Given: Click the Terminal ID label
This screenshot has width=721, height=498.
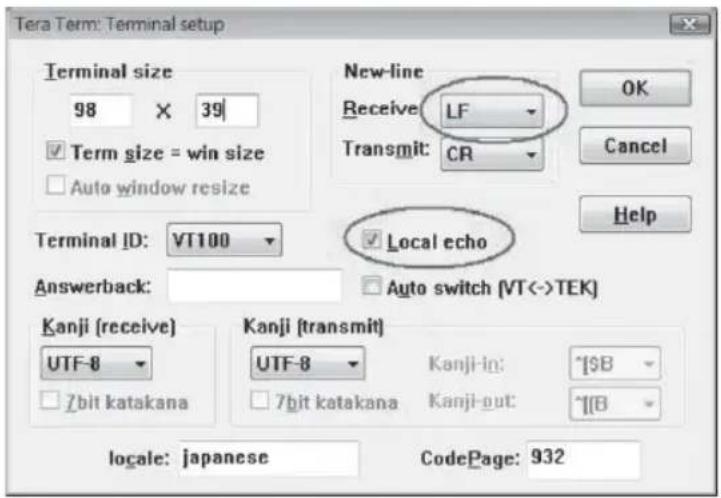Looking at the screenshot, I should click(x=92, y=240).
